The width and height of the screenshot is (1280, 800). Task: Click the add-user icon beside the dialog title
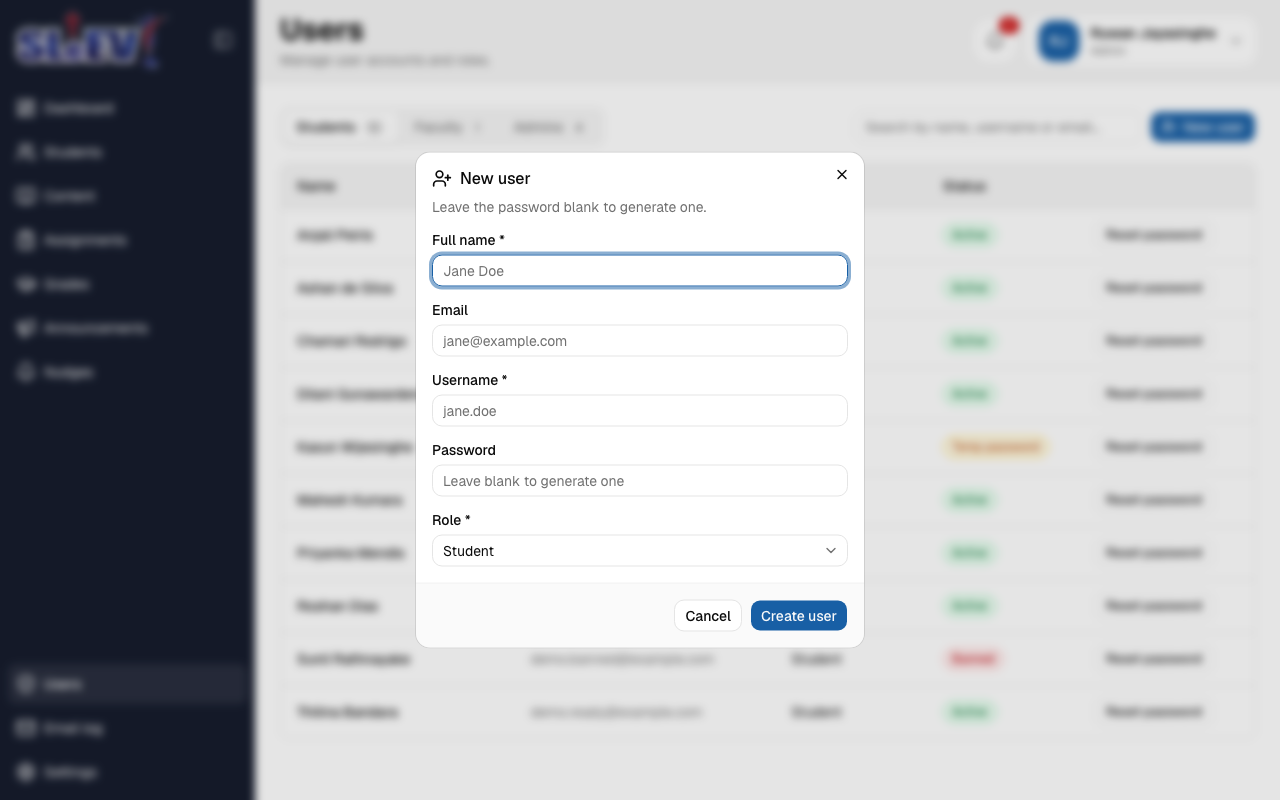coord(442,179)
